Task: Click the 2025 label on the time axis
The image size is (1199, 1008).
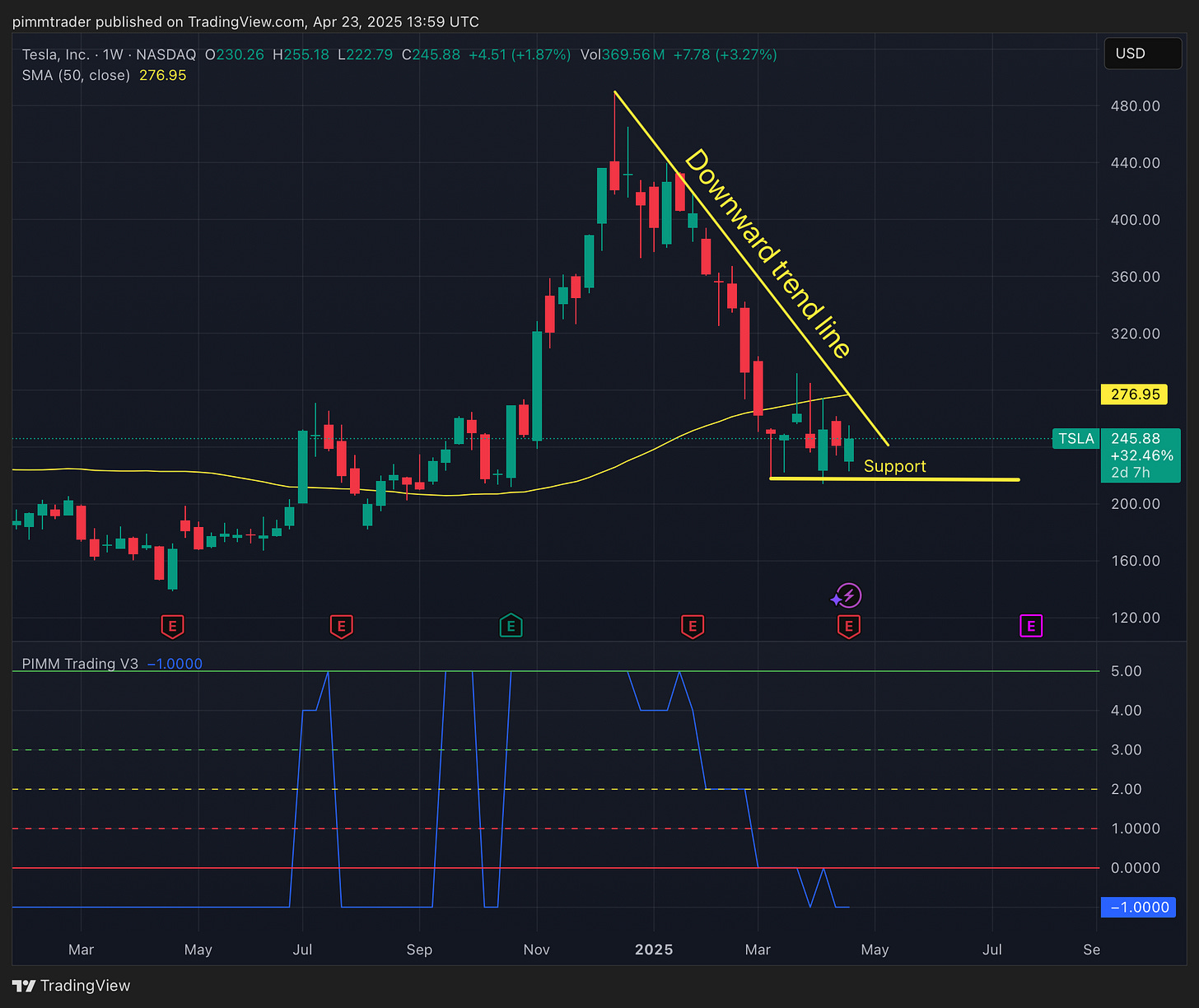Action: tap(654, 950)
